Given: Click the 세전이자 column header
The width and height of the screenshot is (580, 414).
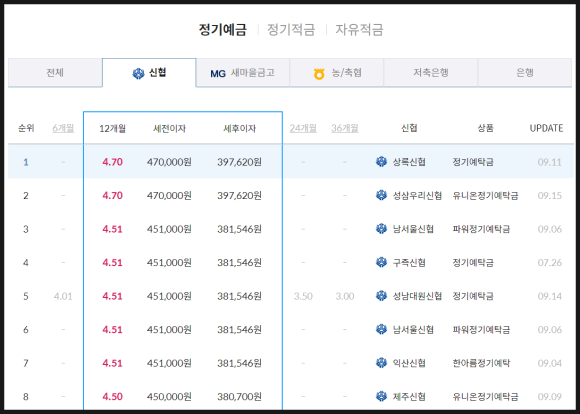Looking at the screenshot, I should (x=169, y=128).
